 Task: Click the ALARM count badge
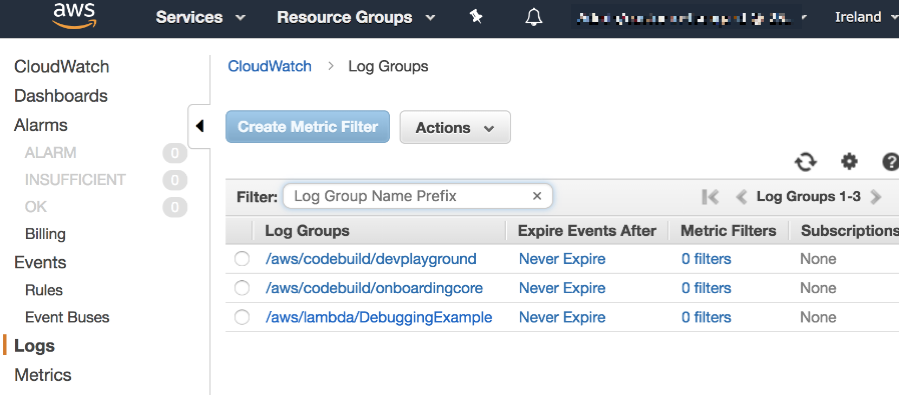[174, 153]
